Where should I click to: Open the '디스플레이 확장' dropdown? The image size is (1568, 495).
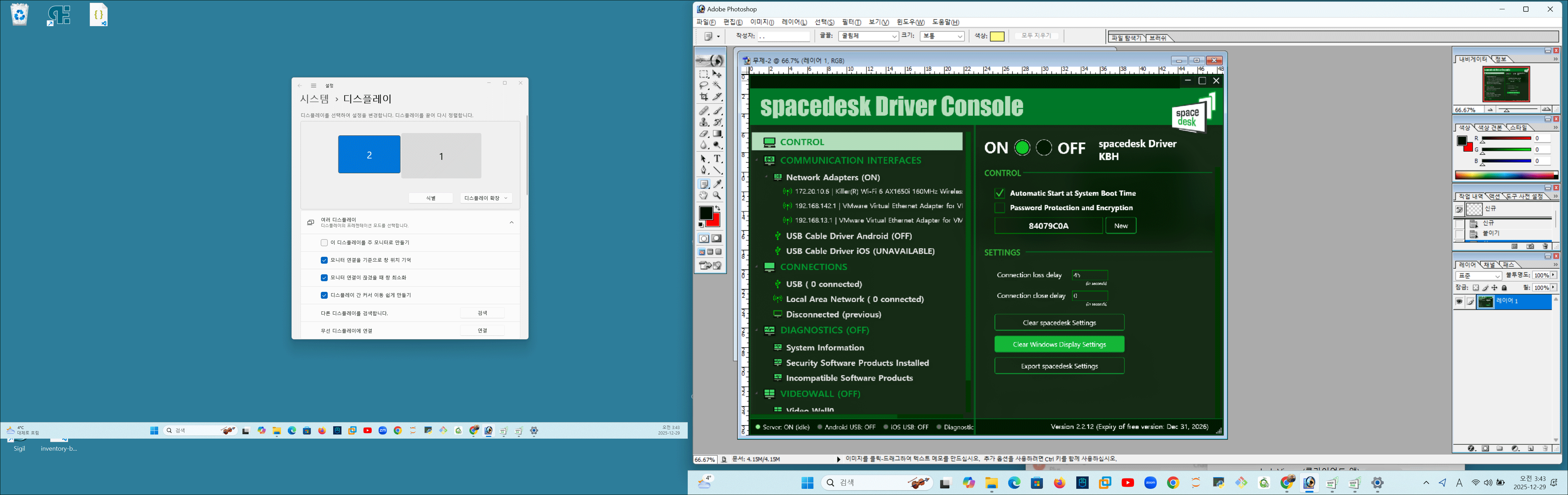click(x=486, y=198)
